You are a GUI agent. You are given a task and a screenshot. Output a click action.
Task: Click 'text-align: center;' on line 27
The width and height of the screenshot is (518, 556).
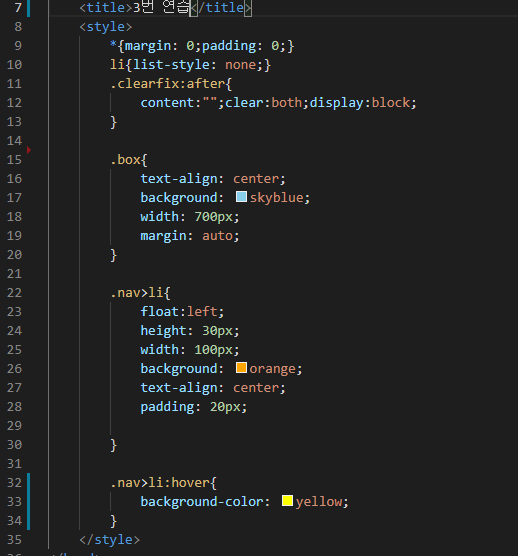pyautogui.click(x=213, y=388)
